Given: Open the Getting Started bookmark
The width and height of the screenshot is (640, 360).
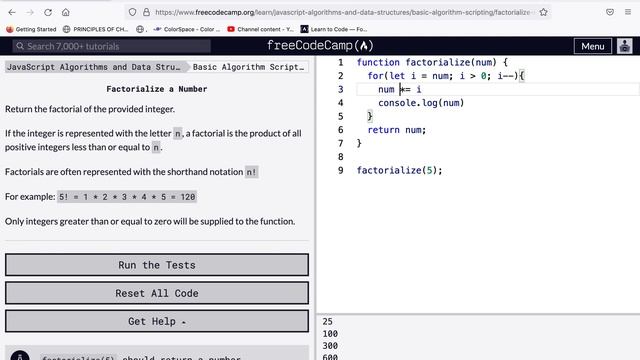Looking at the screenshot, I should point(31,29).
